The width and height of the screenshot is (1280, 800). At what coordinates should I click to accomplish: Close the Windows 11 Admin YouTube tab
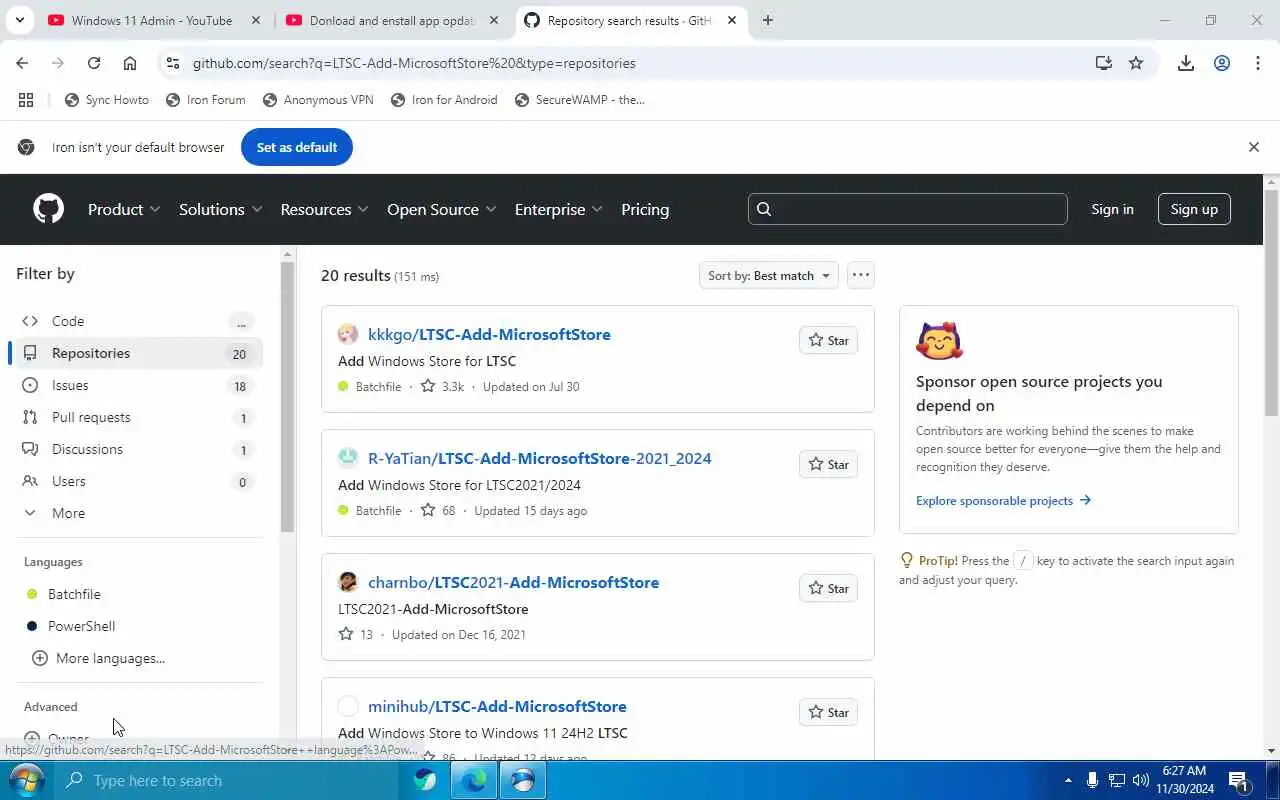pos(256,20)
